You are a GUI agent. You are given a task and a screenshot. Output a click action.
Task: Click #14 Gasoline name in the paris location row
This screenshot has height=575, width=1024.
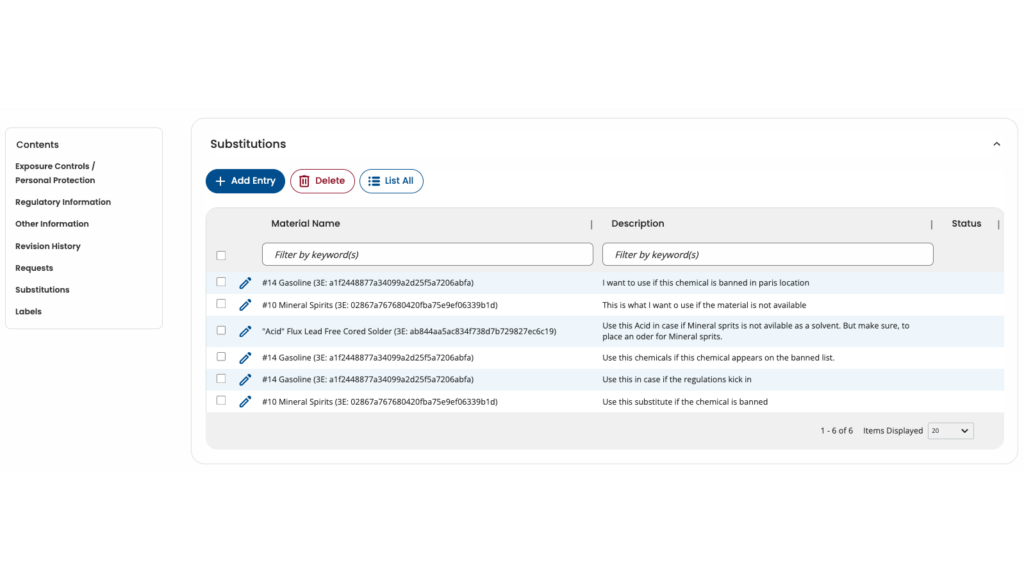[x=368, y=283]
